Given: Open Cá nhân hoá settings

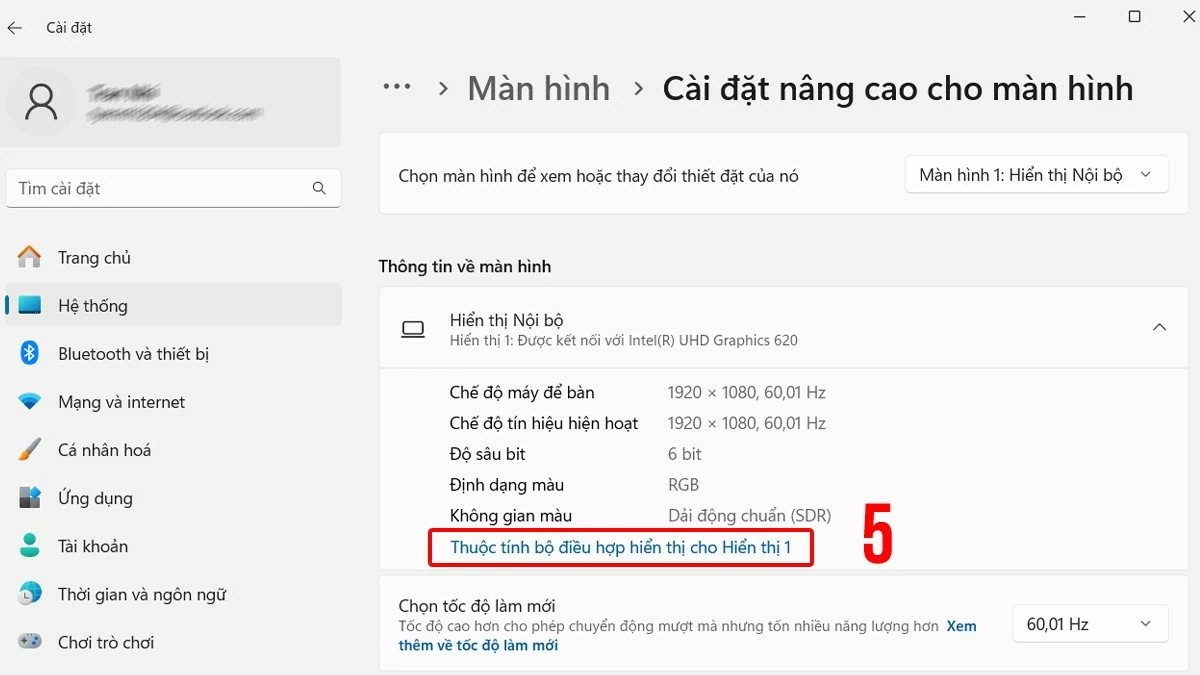Looking at the screenshot, I should coord(105,449).
